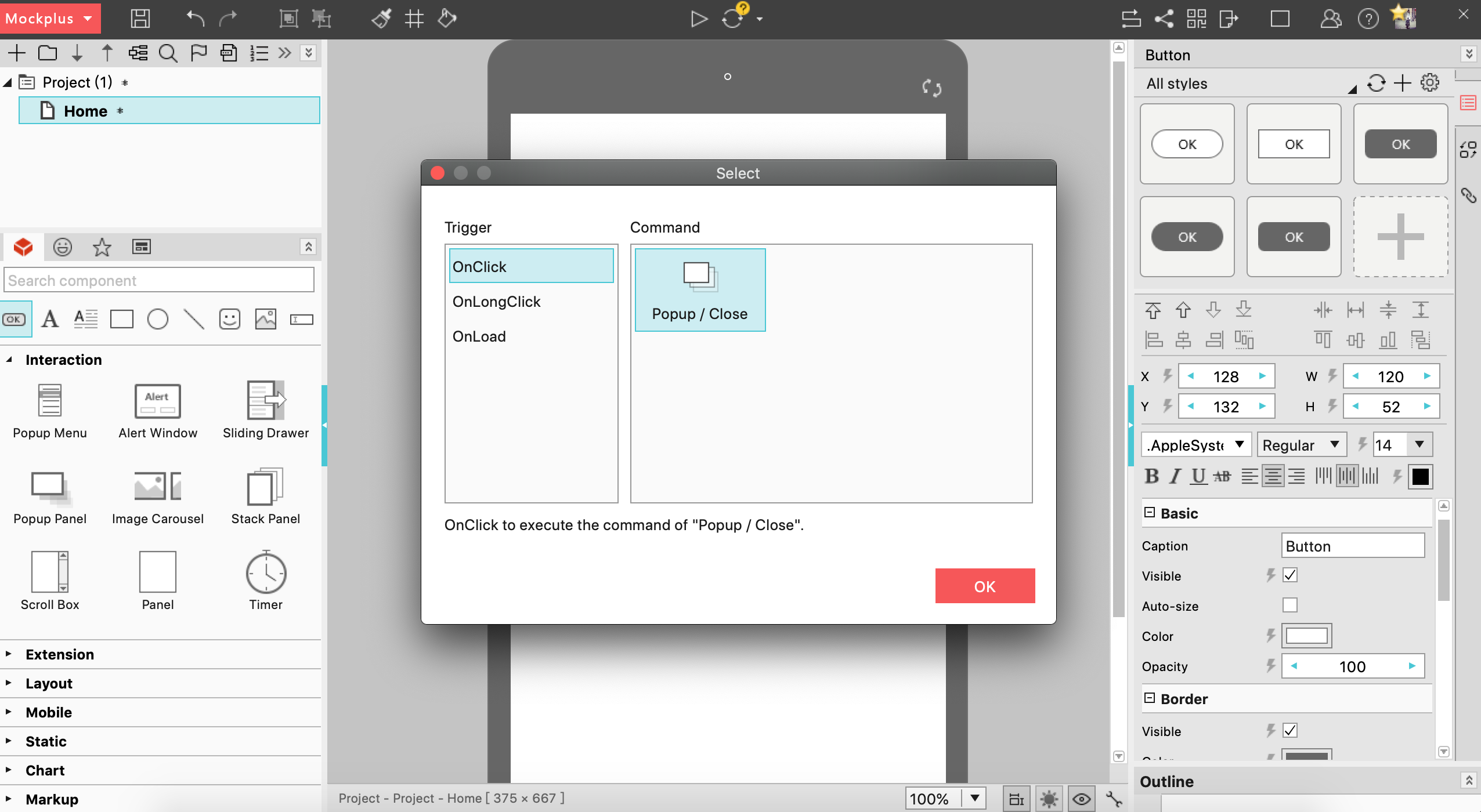Image resolution: width=1481 pixels, height=812 pixels.
Task: Enable the Auto-size checkbox
Action: [1290, 606]
